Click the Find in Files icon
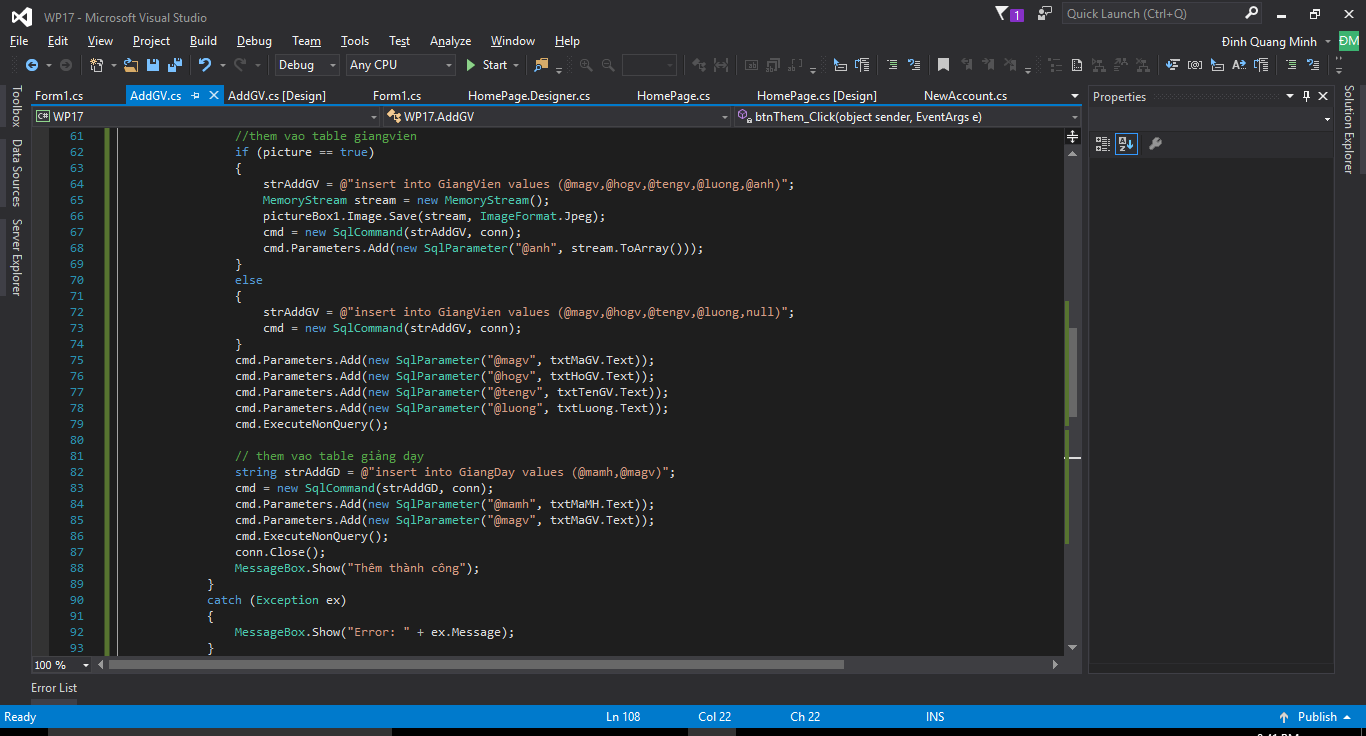Viewport: 1366px width, 736px height. coord(542,65)
